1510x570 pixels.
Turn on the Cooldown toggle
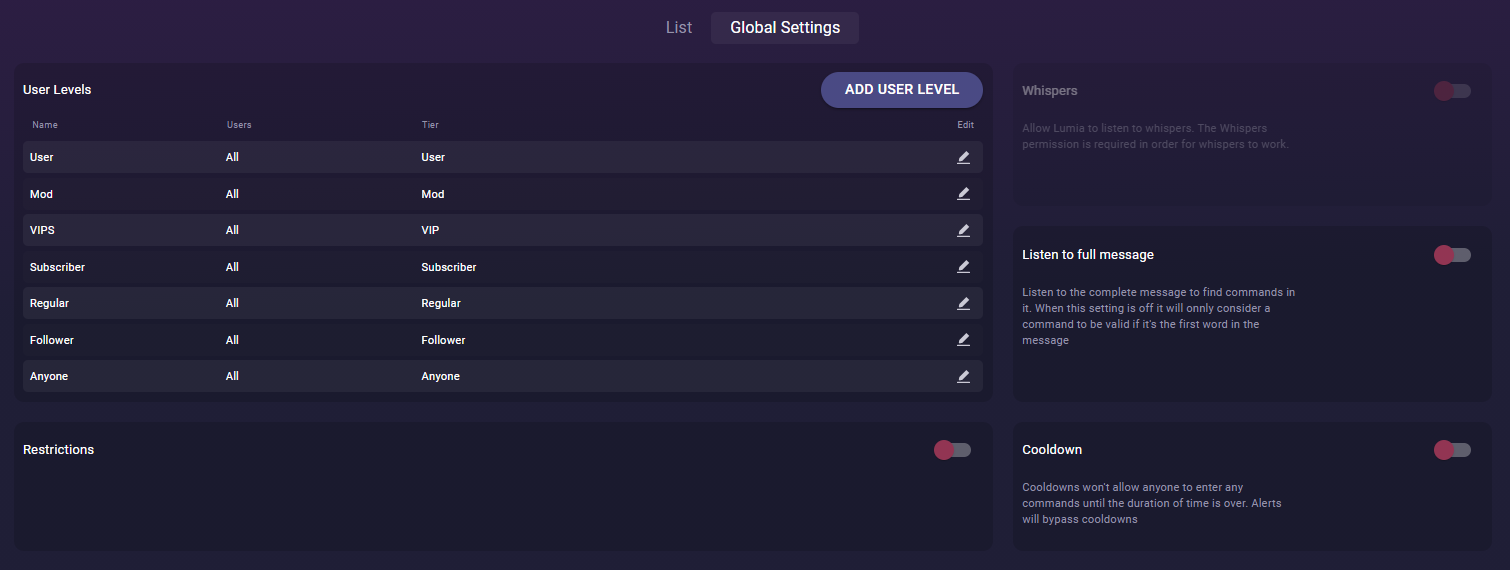(x=1452, y=450)
